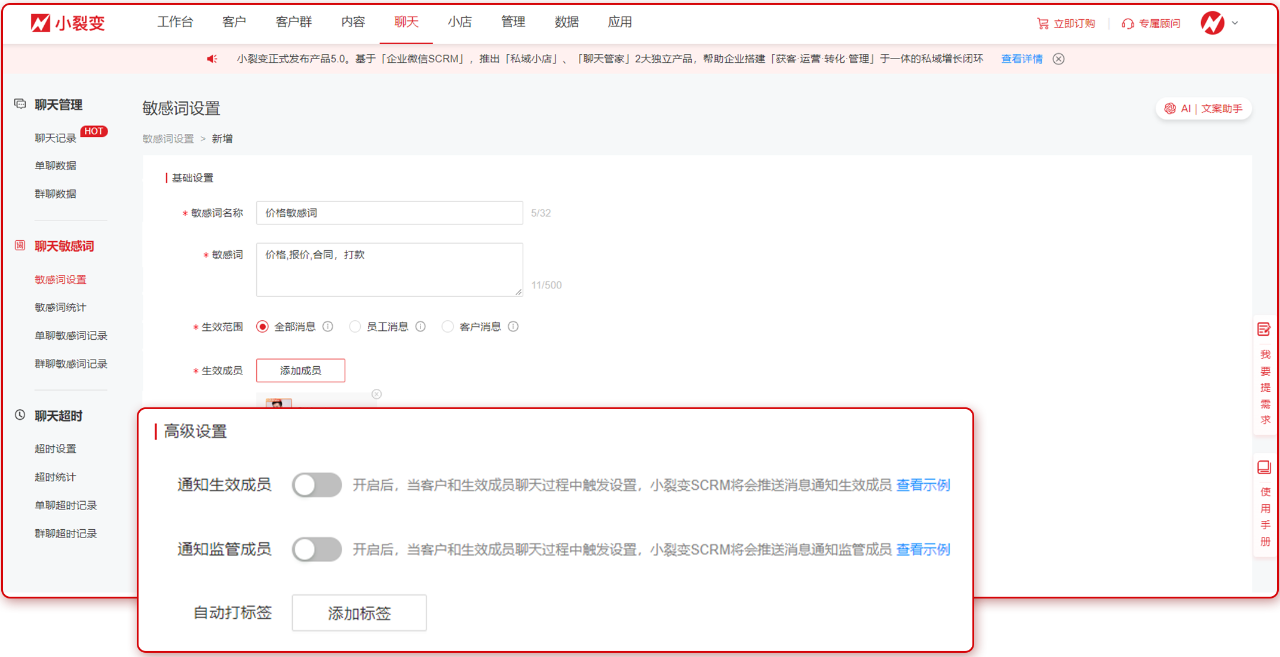Enable the 通知监管成员 toggle
This screenshot has height=657, width=1280.
pyautogui.click(x=317, y=549)
